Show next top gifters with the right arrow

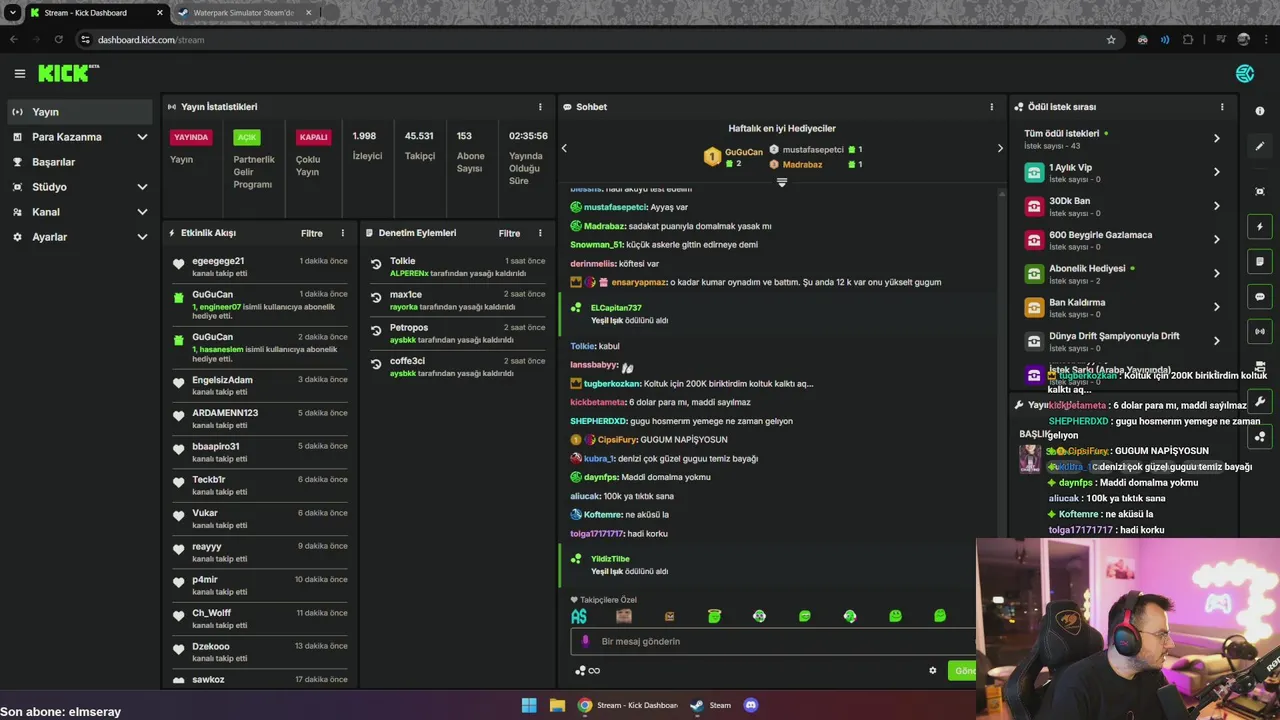1000,148
